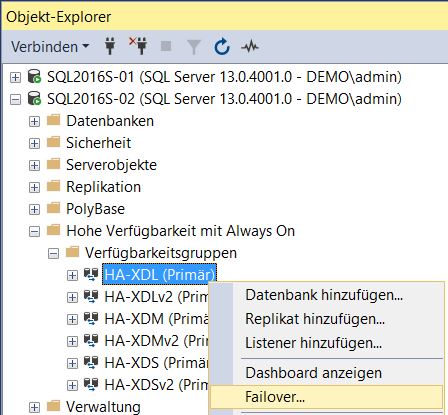Image resolution: width=448 pixels, height=415 pixels.
Task: Select SQL2016S-01 server entry text
Action: coord(224,77)
